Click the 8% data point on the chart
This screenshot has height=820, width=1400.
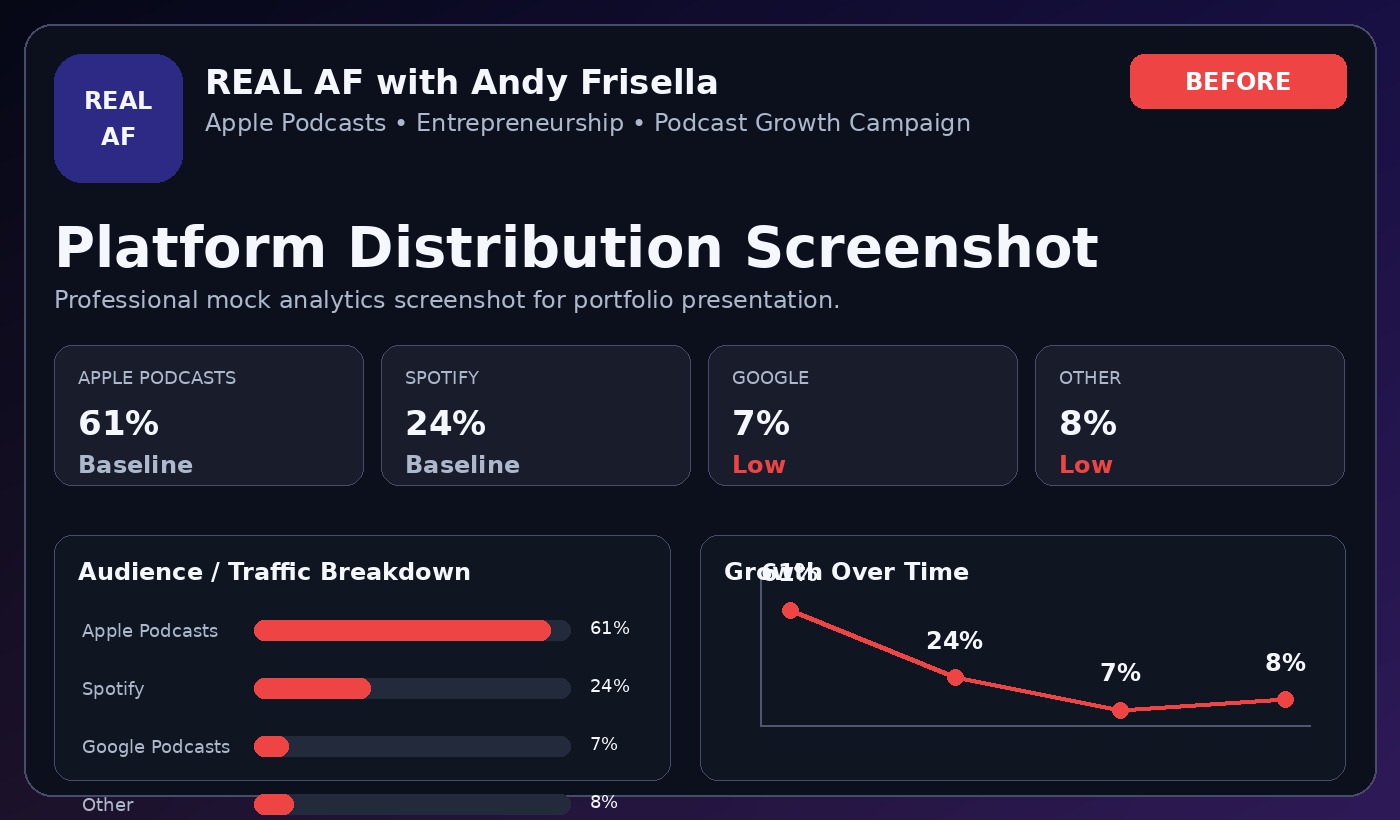pos(1285,699)
